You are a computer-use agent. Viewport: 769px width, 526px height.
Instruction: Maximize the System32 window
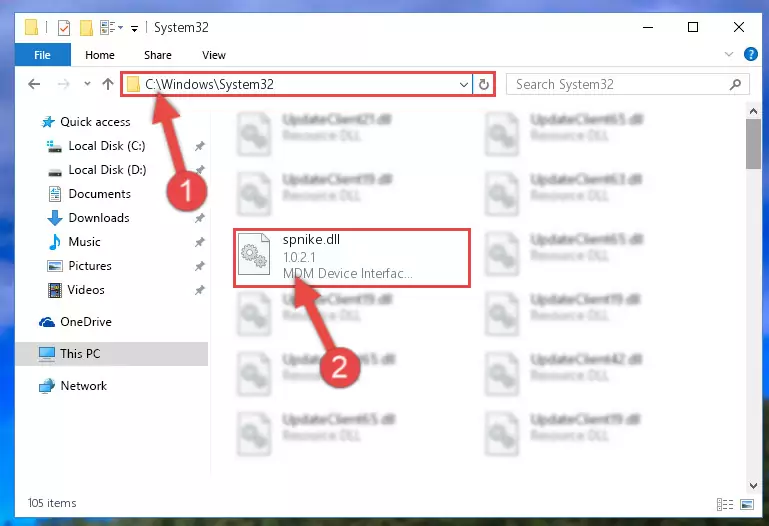coord(693,27)
